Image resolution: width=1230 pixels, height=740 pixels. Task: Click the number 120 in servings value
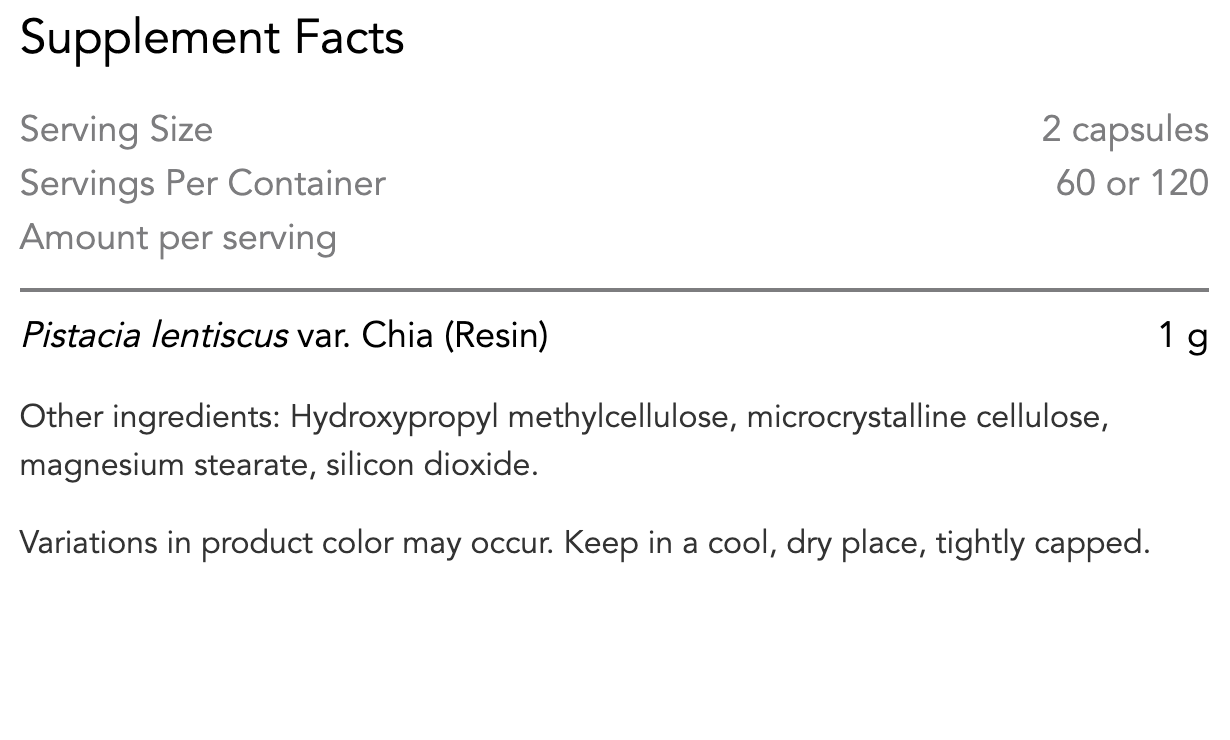pos(1179,184)
